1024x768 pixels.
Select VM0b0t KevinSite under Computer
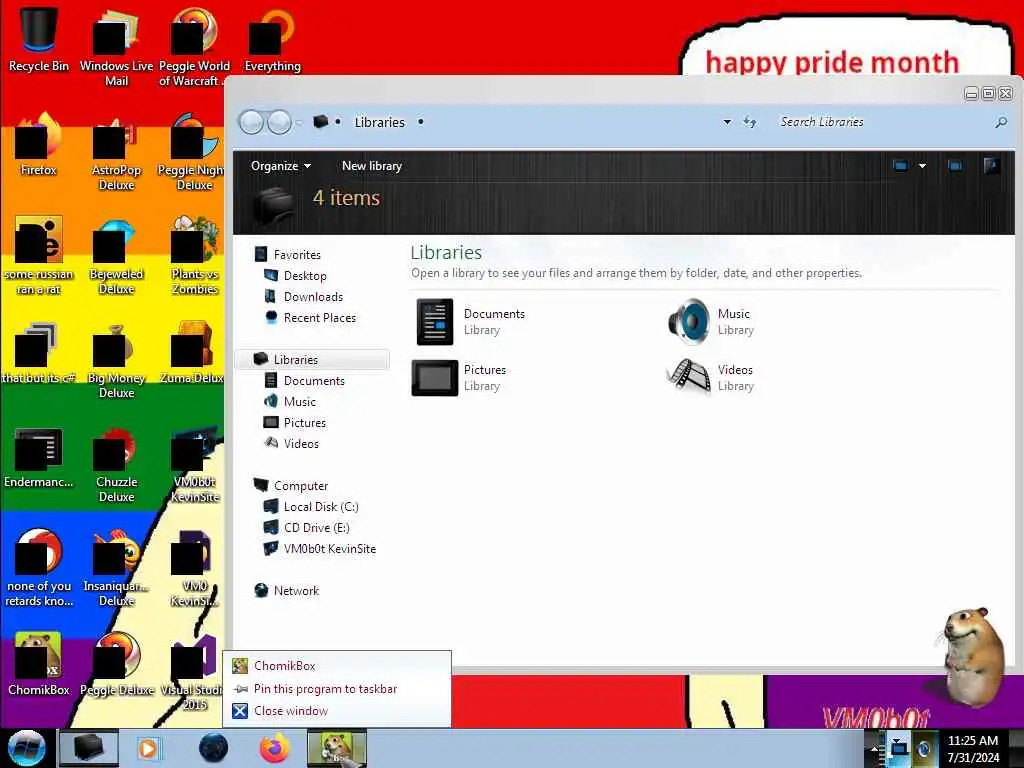click(x=330, y=549)
